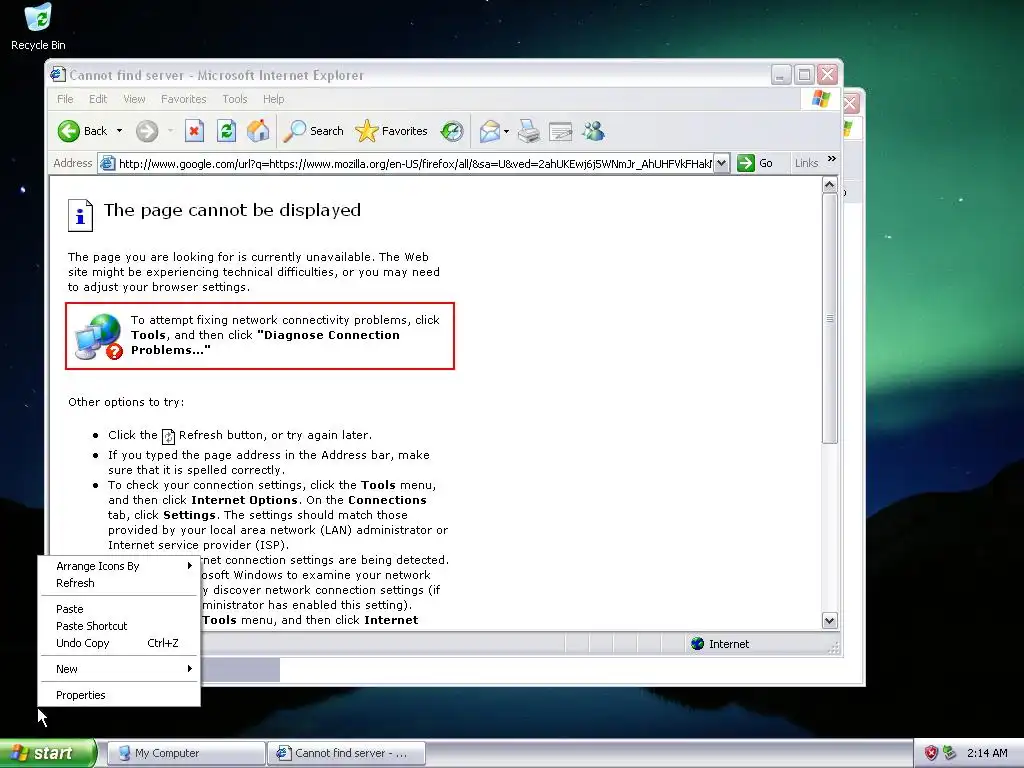Open the Search pane magnifier button
1024x768 pixels.
point(314,131)
